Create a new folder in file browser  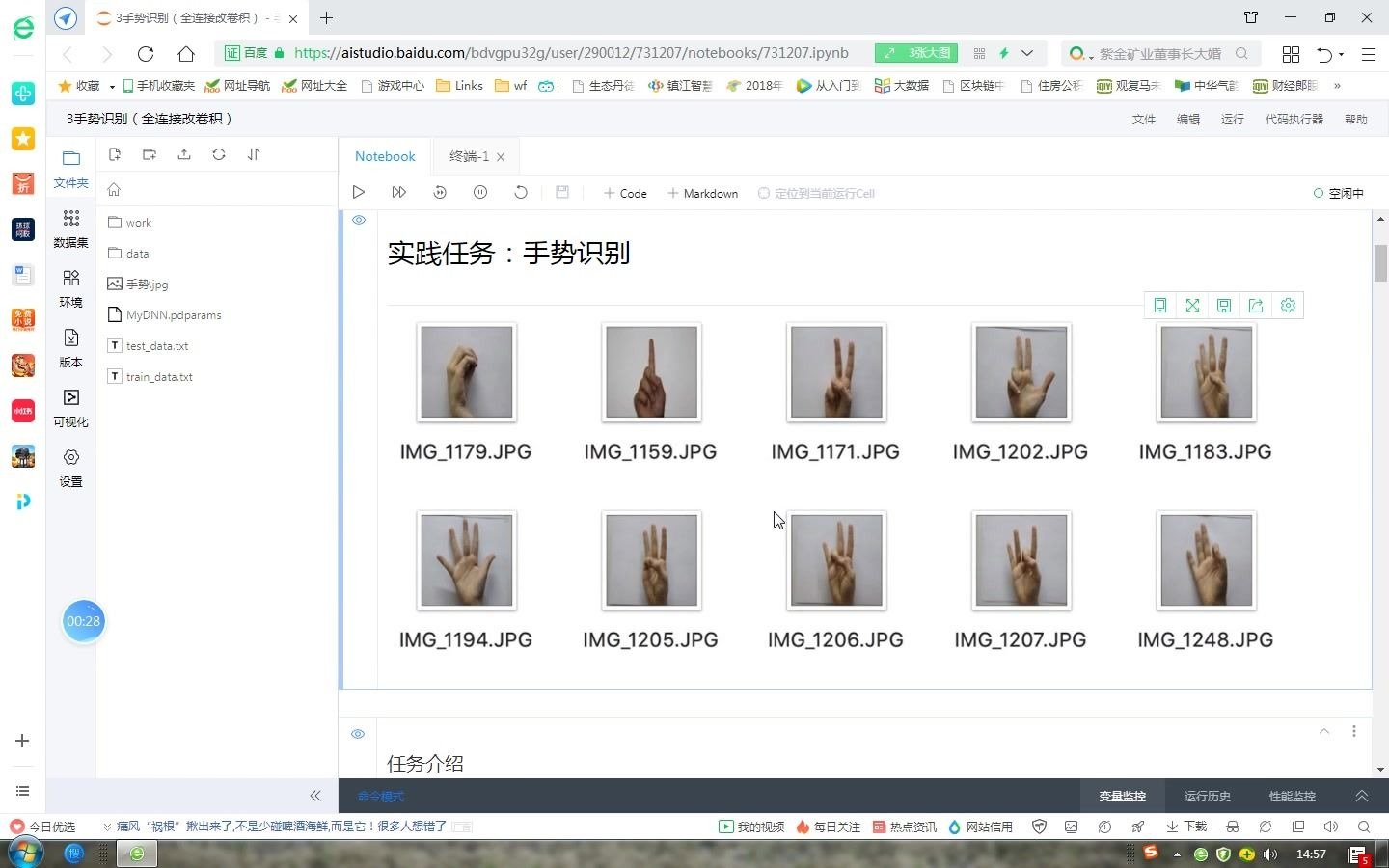point(150,154)
